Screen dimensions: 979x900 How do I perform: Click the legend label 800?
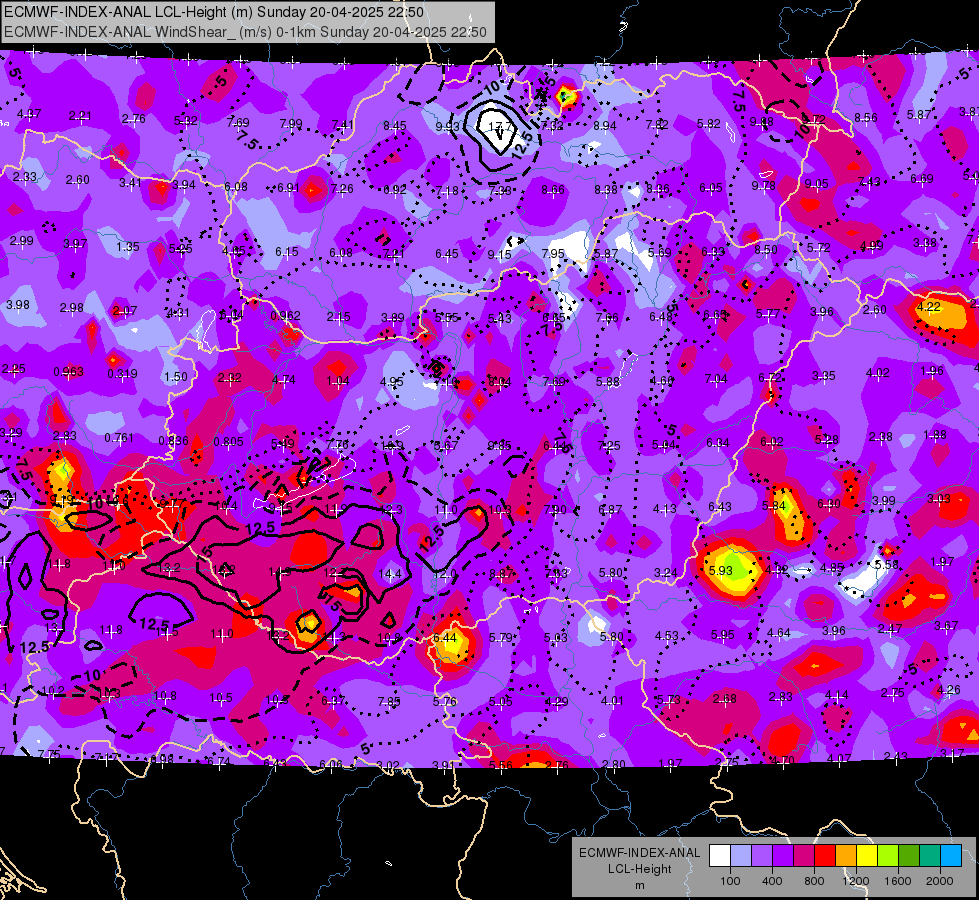click(814, 881)
